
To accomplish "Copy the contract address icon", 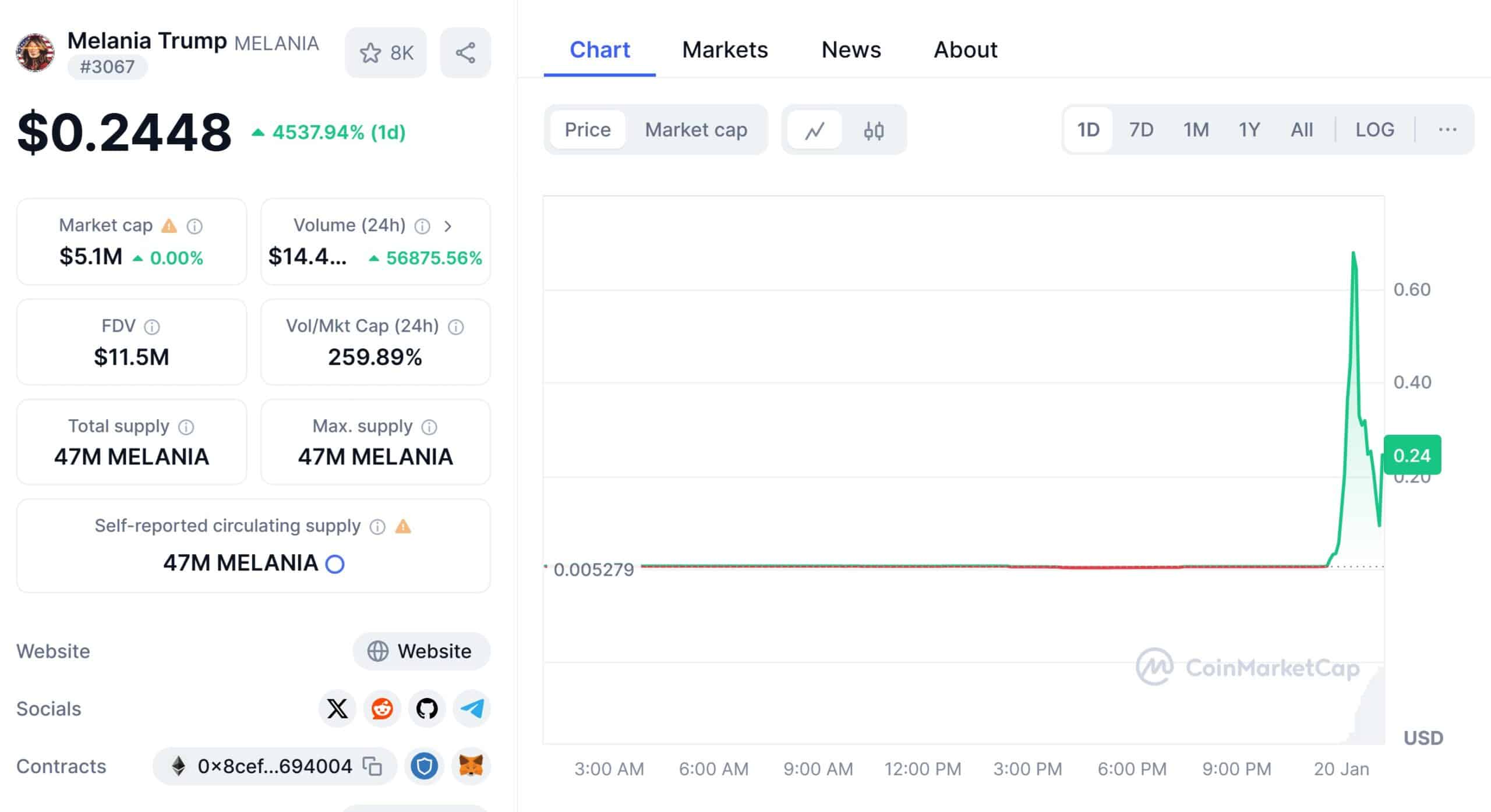I will click(x=372, y=766).
